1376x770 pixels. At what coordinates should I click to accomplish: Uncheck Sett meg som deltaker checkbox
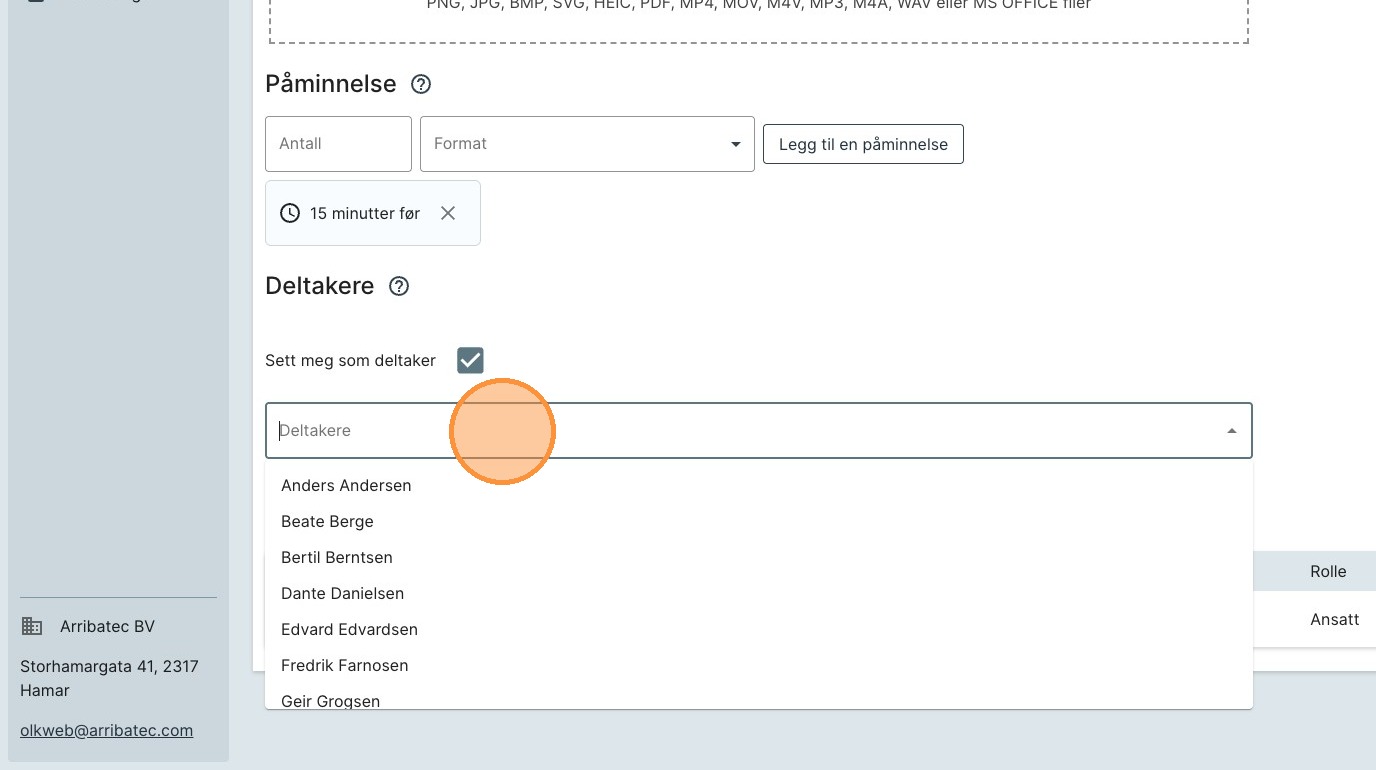pyautogui.click(x=470, y=360)
